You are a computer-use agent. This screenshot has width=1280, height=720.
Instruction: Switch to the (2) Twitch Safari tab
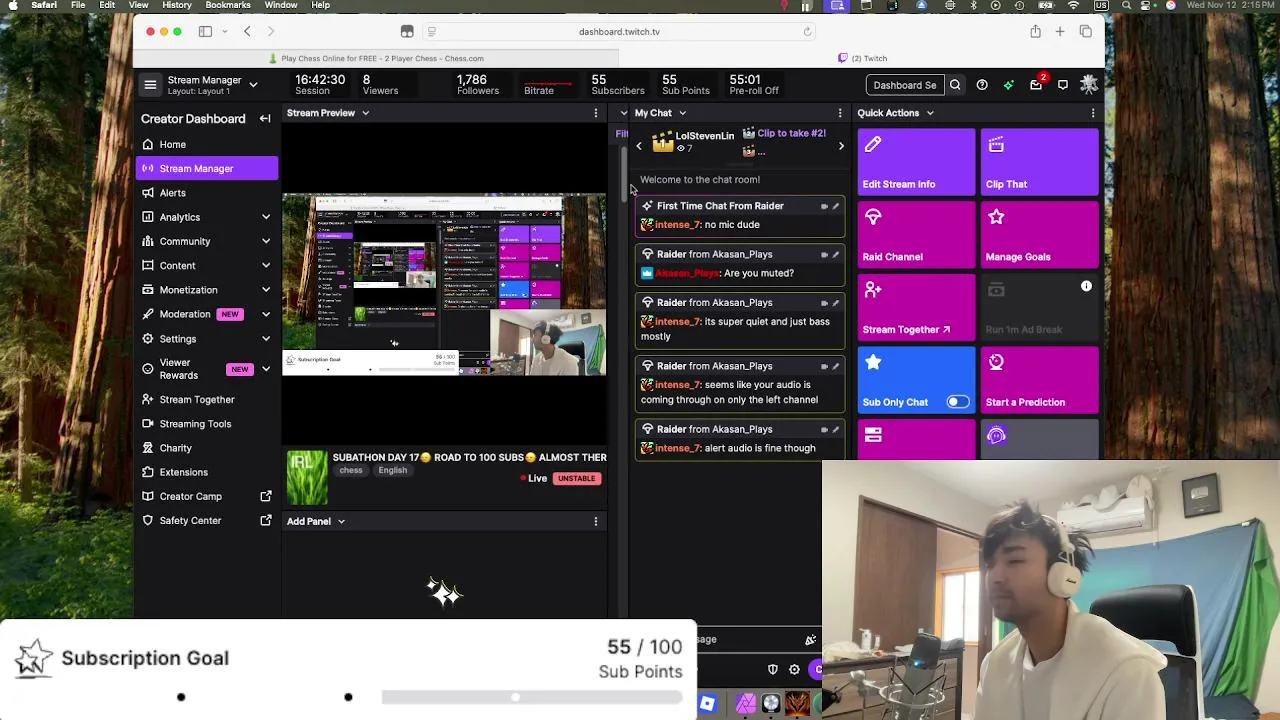tap(862, 58)
